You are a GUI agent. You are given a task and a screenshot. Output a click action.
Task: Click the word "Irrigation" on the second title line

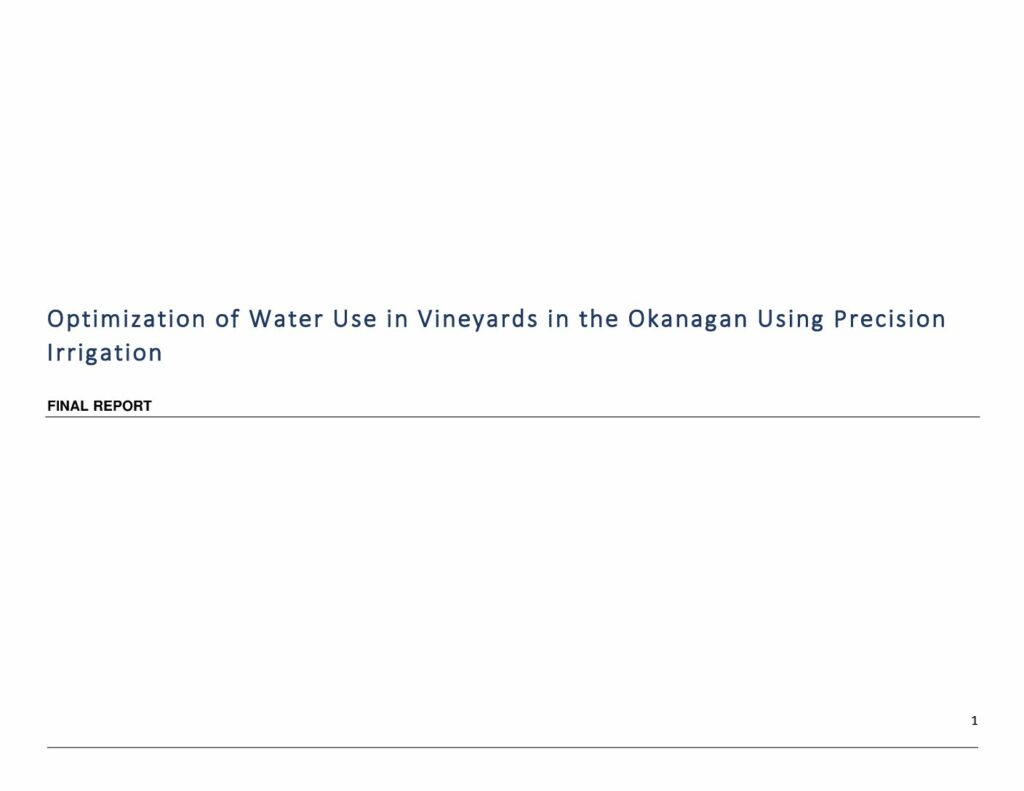pyautogui.click(x=104, y=353)
